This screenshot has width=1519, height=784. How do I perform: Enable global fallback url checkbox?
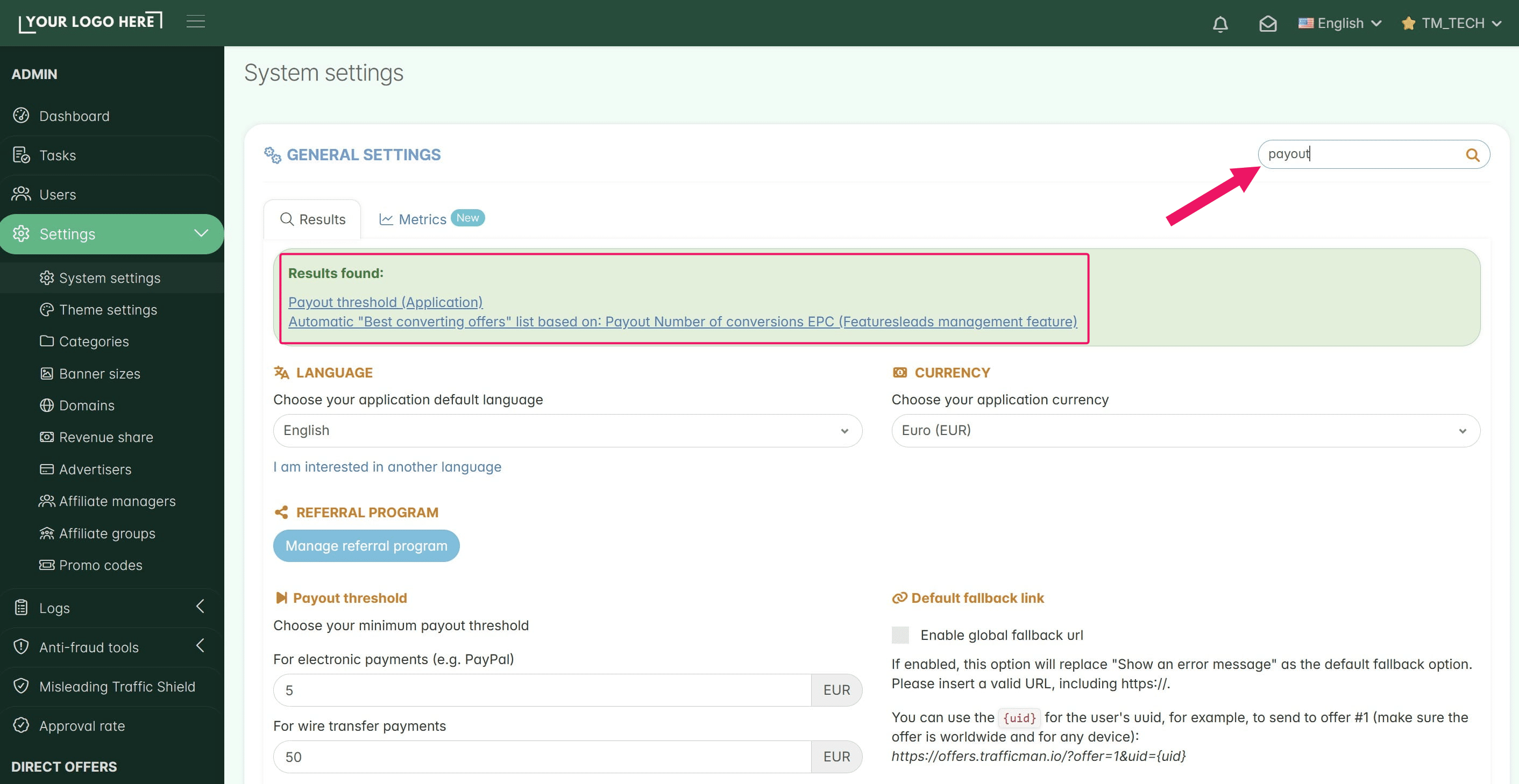tap(900, 635)
